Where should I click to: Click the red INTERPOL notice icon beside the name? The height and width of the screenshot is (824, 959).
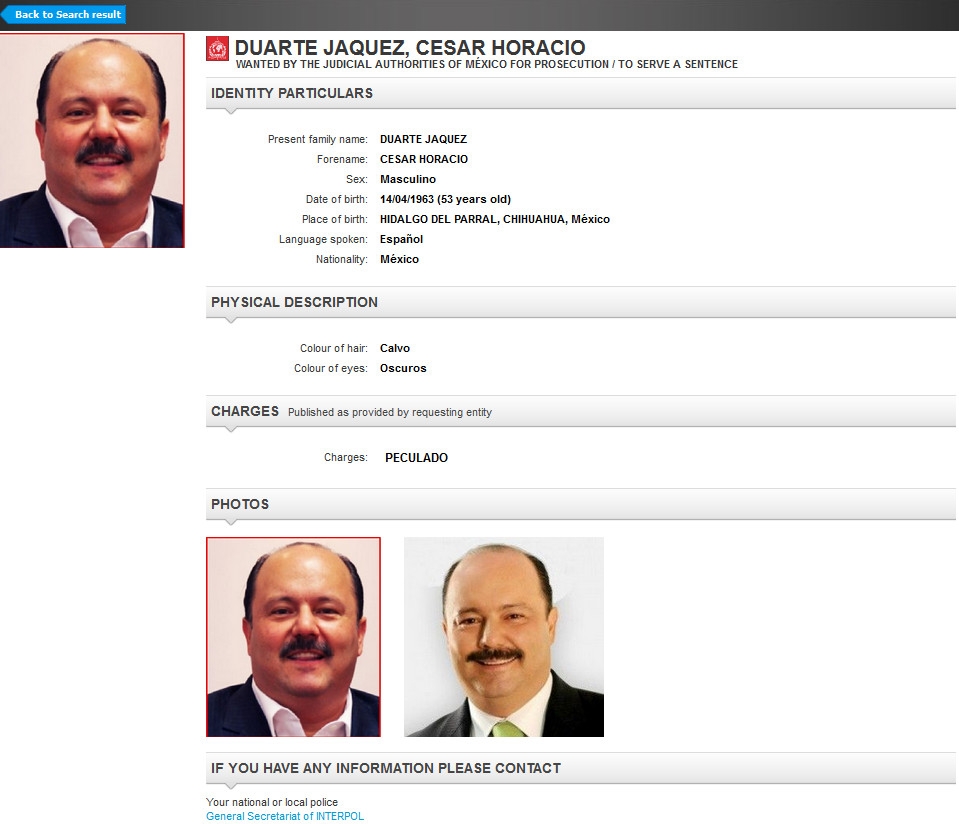tap(217, 49)
